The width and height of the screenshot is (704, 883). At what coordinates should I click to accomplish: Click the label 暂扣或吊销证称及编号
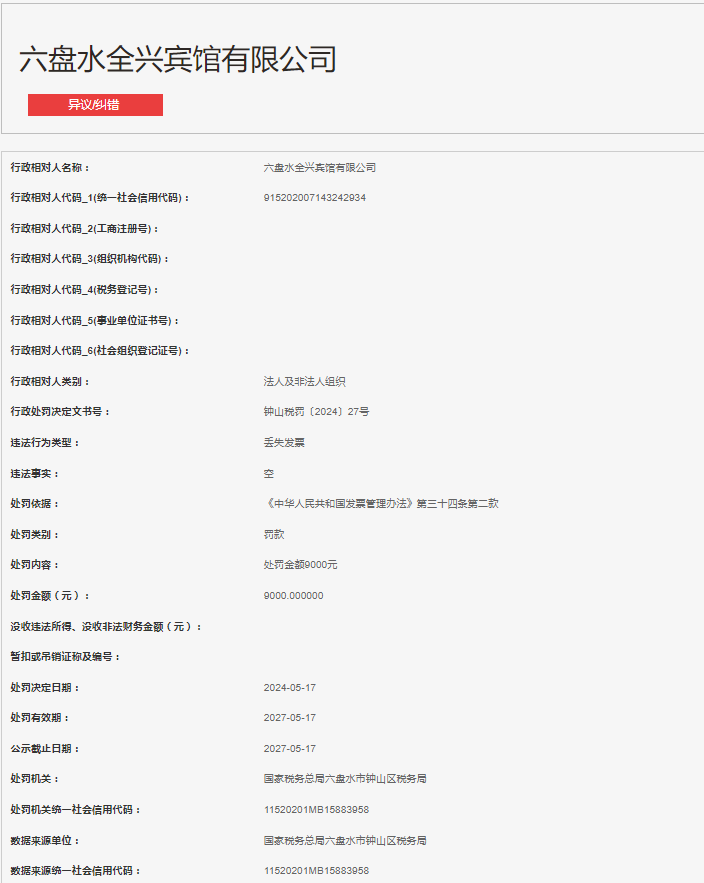(x=65, y=657)
